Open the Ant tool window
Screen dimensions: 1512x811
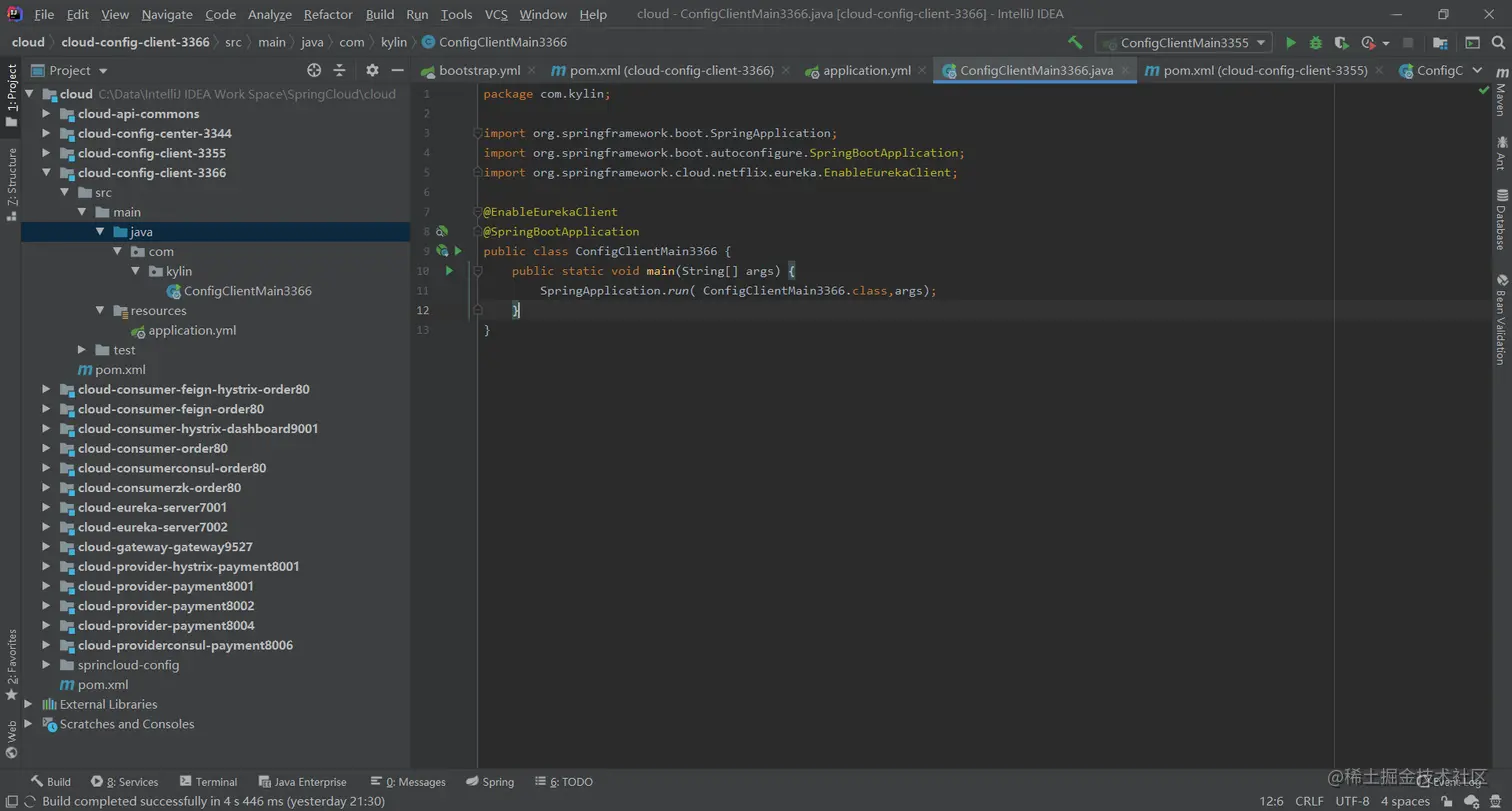coord(1501,155)
